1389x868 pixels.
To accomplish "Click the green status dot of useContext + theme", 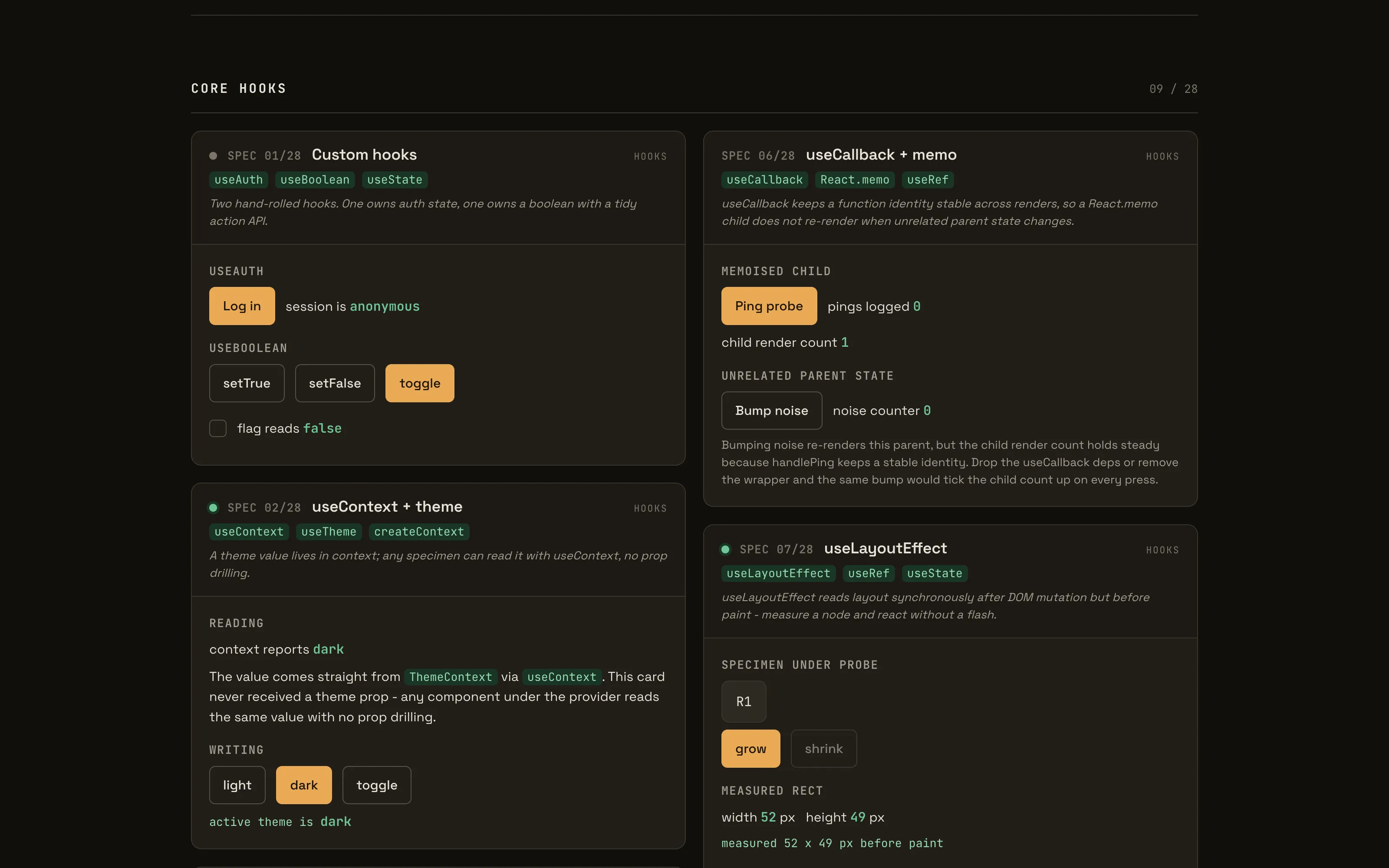I will 213,507.
